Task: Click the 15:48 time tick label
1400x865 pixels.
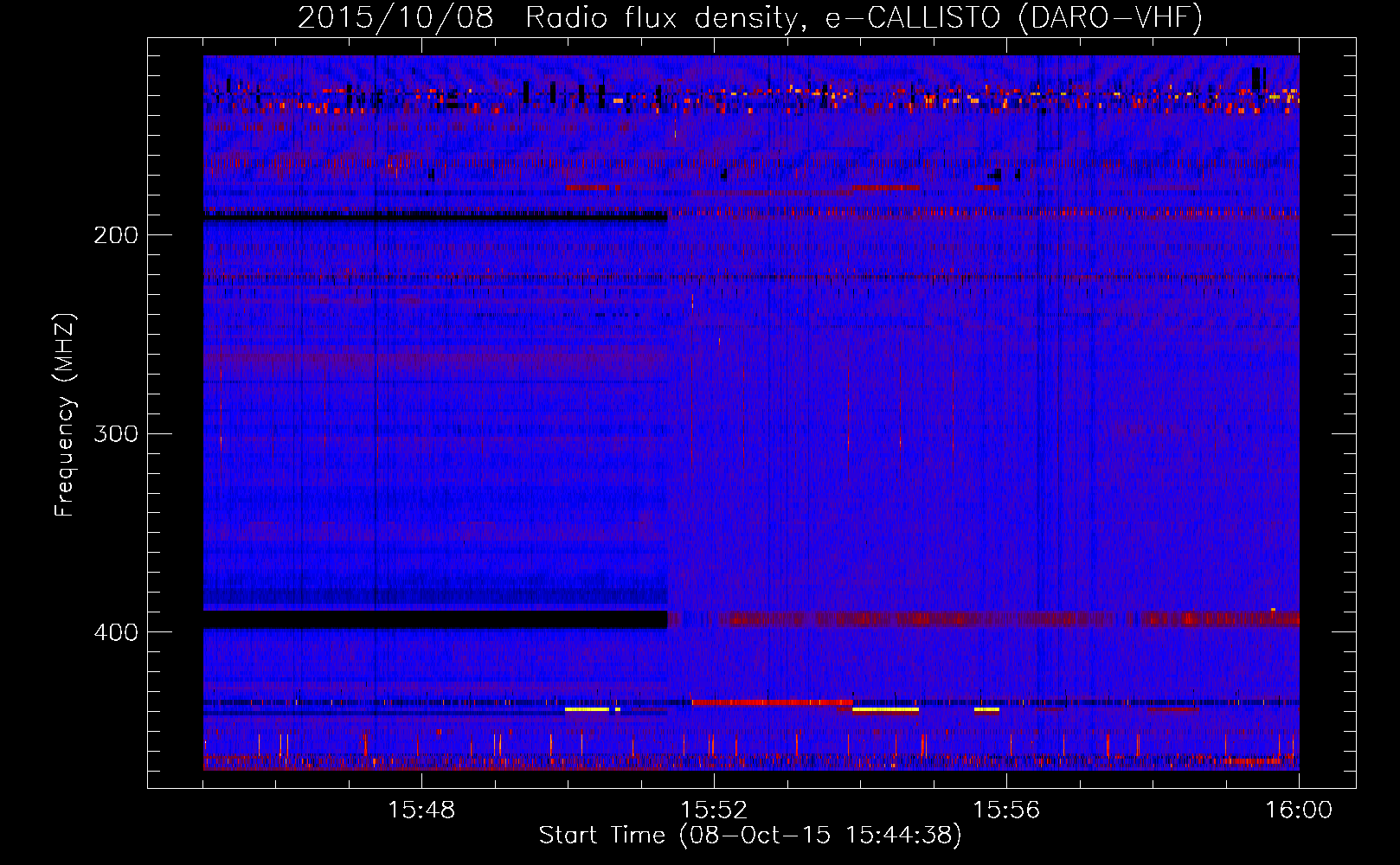Action: coord(421,811)
